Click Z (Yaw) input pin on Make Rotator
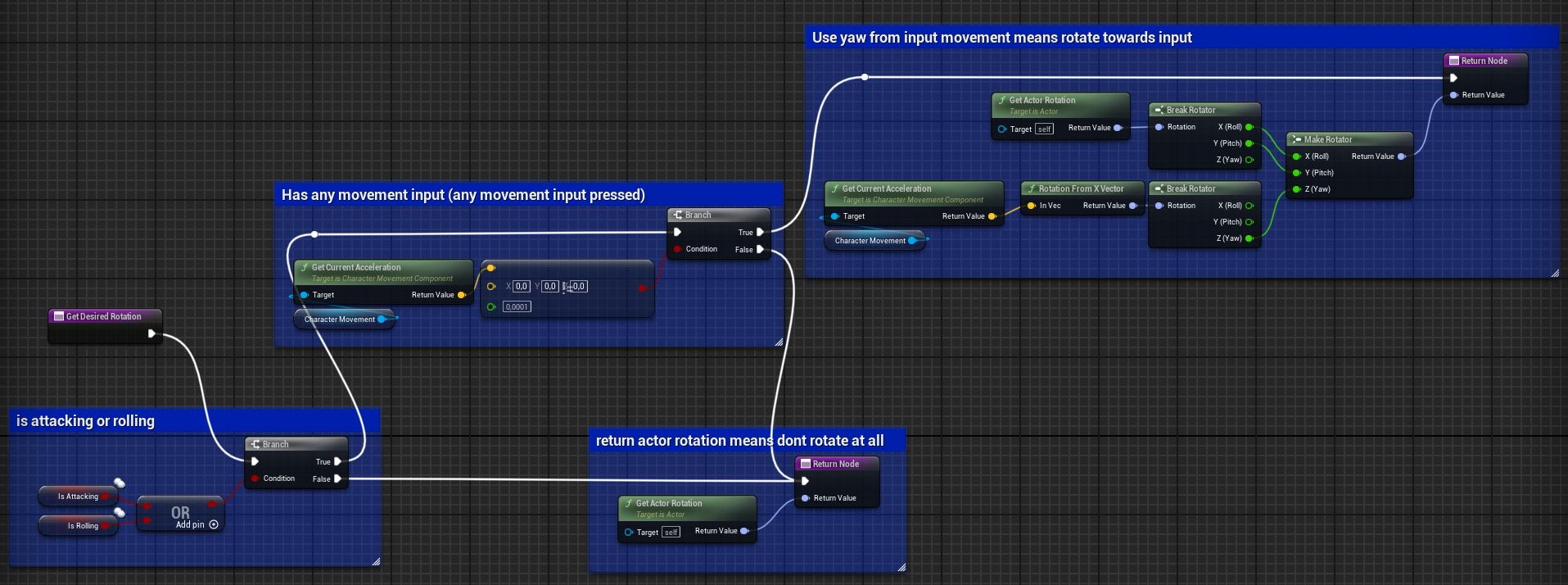 (x=1296, y=189)
